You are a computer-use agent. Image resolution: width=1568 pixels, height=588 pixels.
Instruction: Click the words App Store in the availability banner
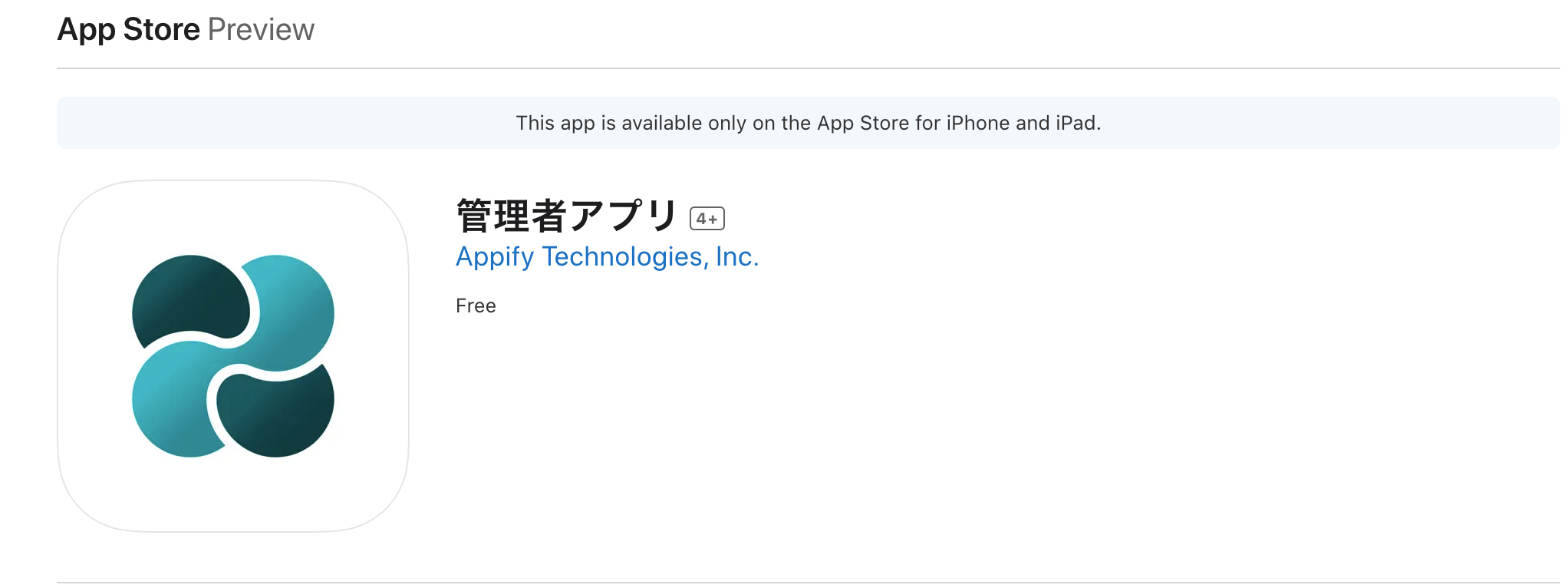[x=863, y=123]
